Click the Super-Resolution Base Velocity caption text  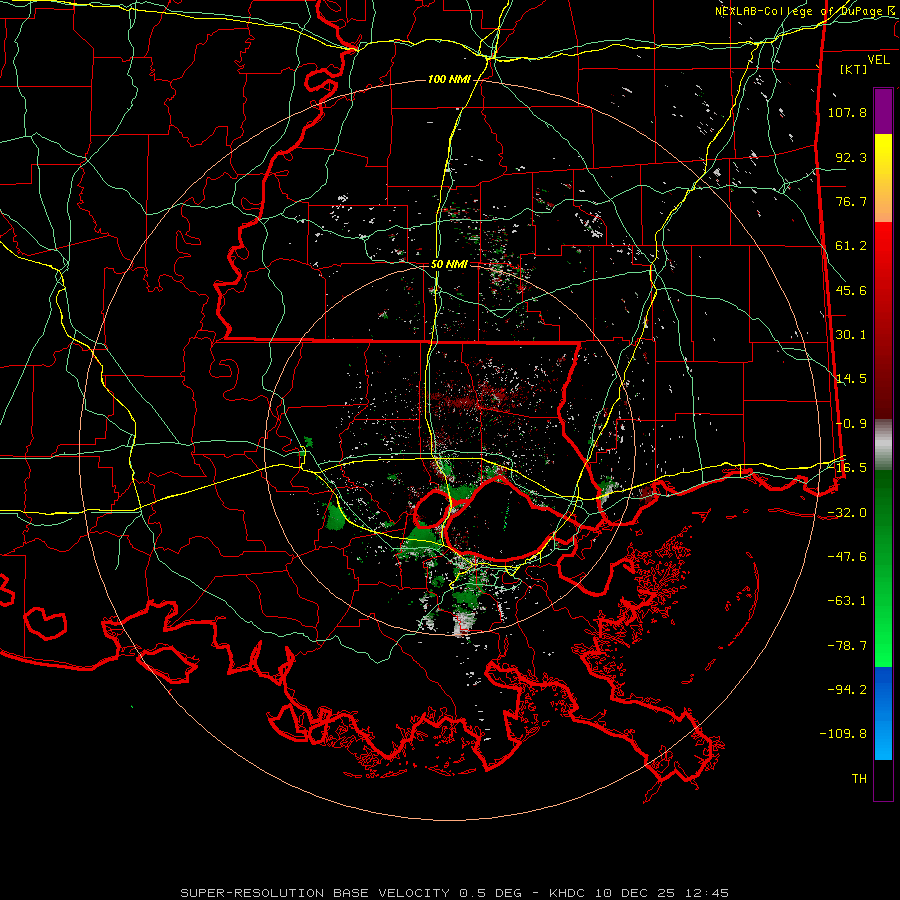click(455, 893)
